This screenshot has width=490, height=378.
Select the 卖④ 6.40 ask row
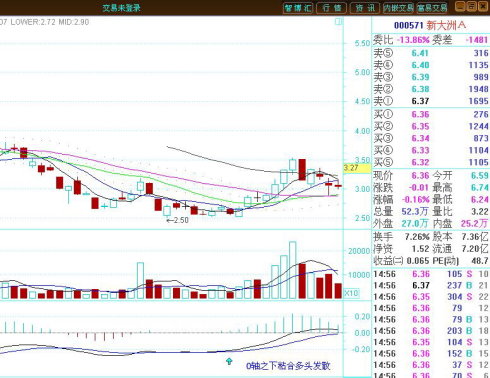pyautogui.click(x=431, y=65)
